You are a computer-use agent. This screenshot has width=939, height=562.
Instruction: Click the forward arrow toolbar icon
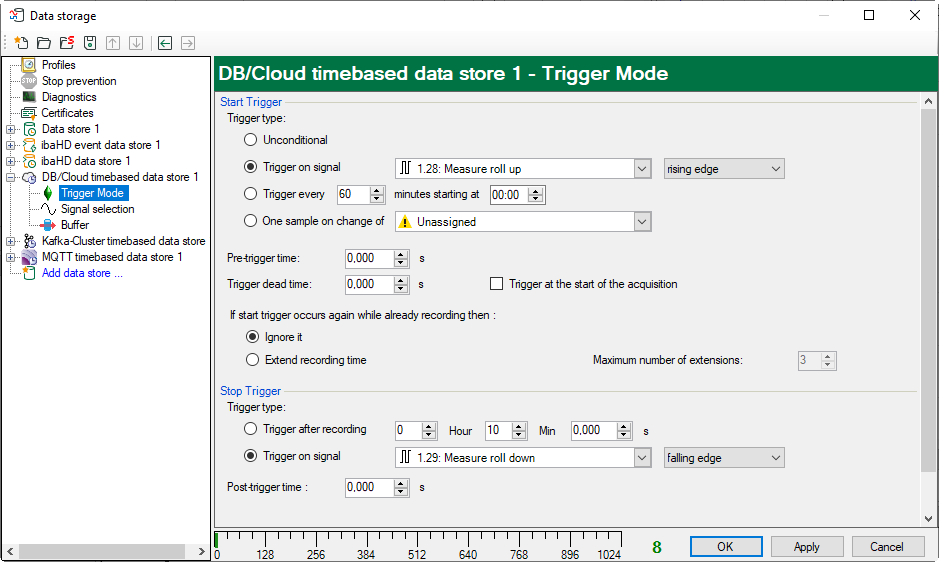(187, 43)
